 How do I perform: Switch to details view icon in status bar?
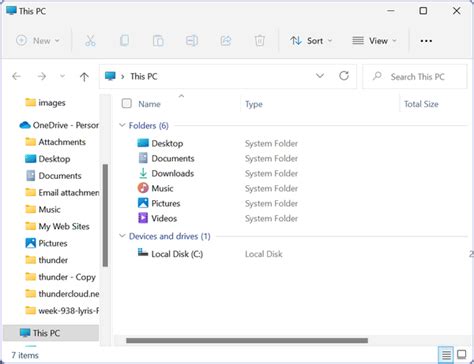click(446, 355)
